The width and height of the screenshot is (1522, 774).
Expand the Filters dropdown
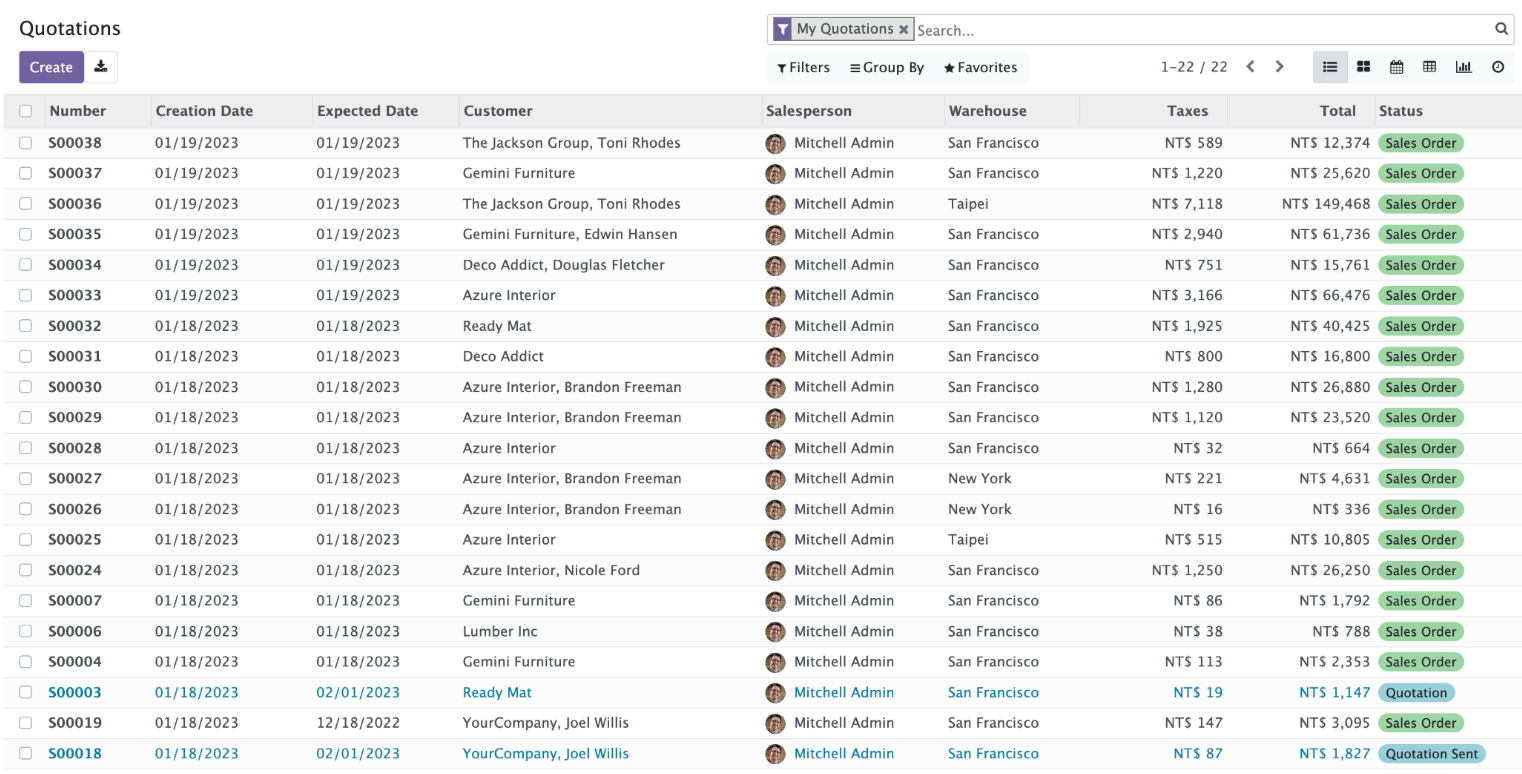point(803,67)
